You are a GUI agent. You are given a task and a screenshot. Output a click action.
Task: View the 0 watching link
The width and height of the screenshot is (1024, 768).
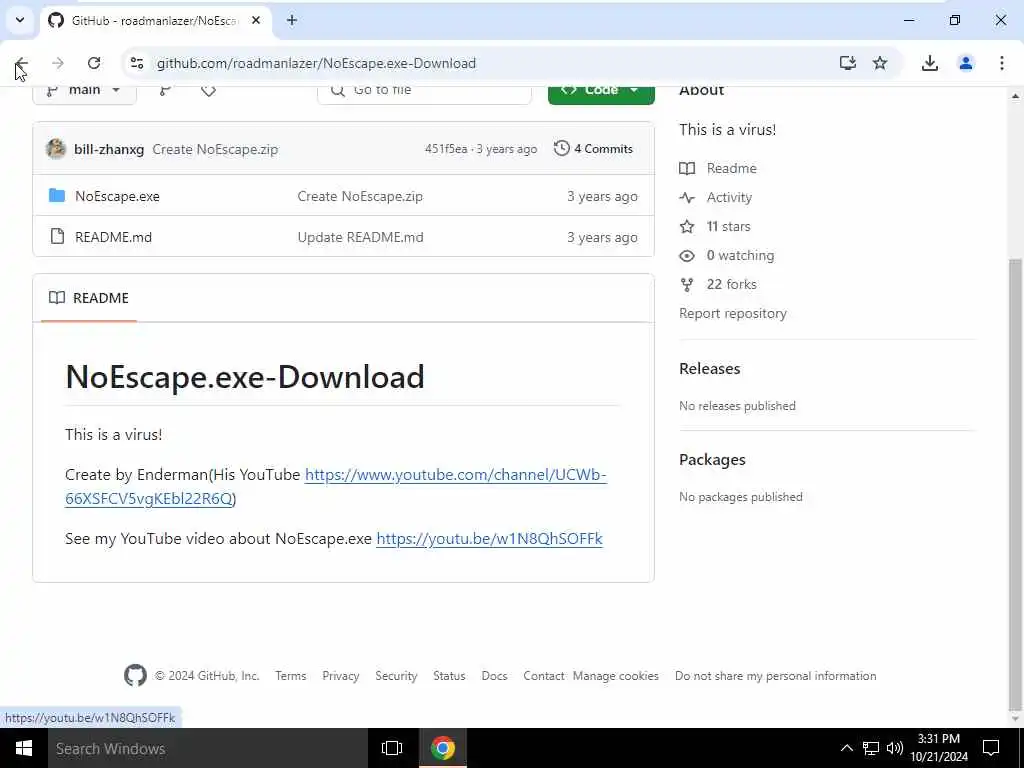point(727,255)
